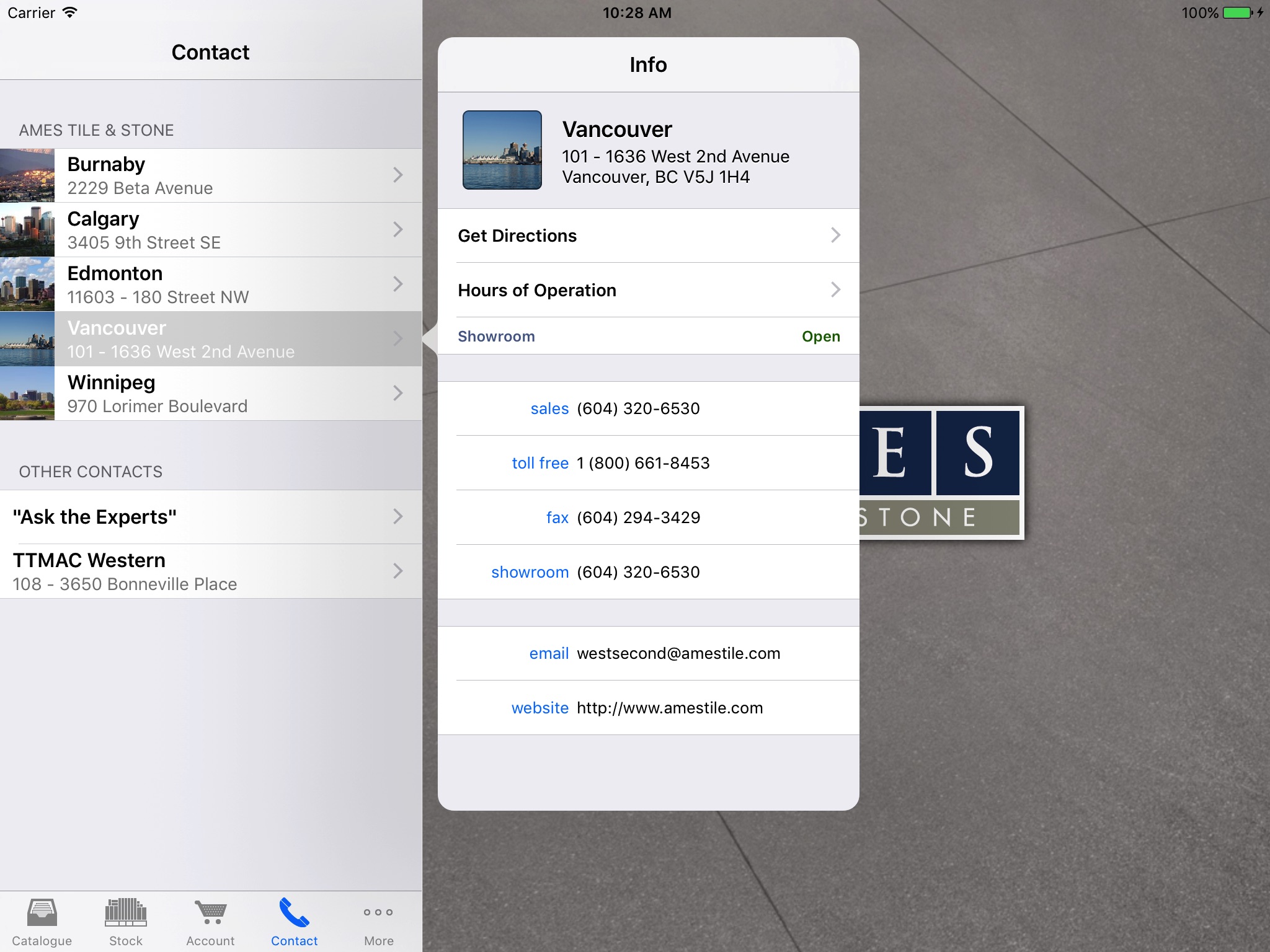The height and width of the screenshot is (952, 1270).
Task: Call the sales number (604) 320-6530
Action: click(638, 408)
